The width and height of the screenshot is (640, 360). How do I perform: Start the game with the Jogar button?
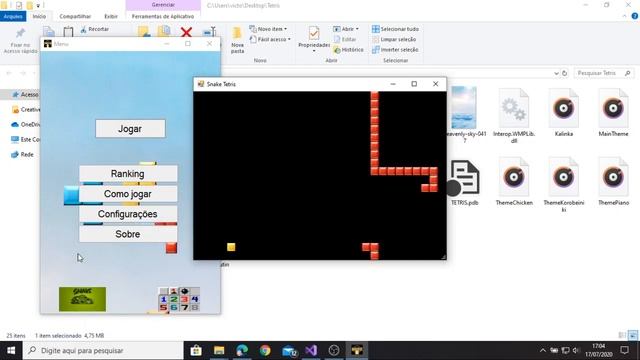(130, 129)
